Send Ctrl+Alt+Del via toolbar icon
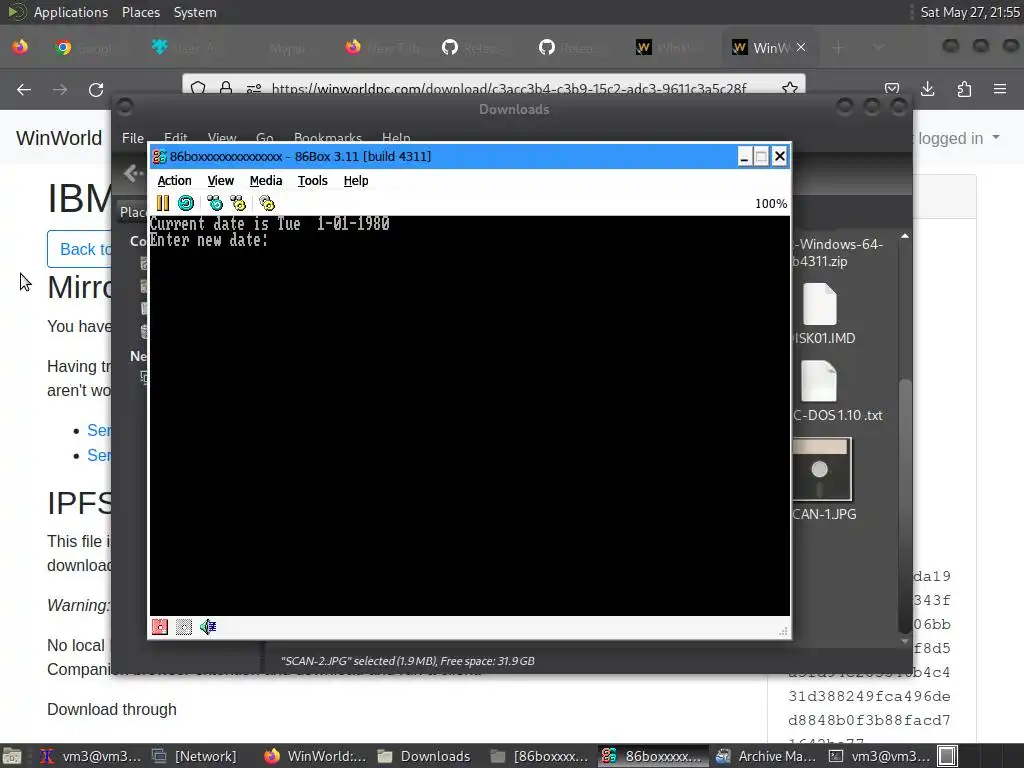The height and width of the screenshot is (768, 1024). pyautogui.click(x=215, y=203)
